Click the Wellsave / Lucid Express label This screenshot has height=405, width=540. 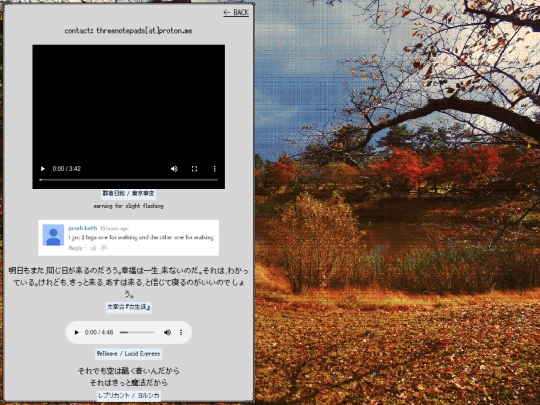(128, 354)
